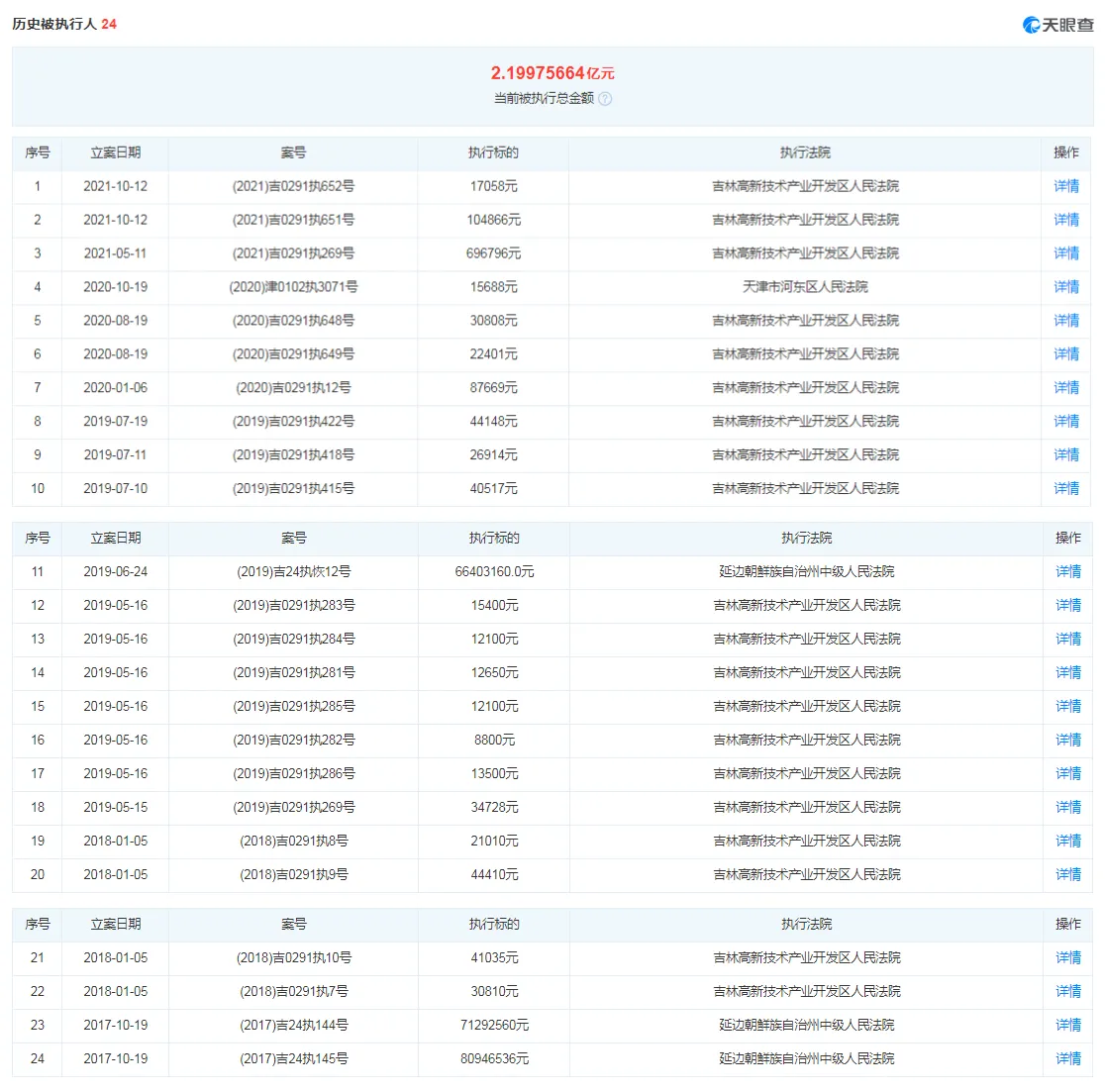Click the 案号 header in the first table
1106x1092 pixels.
pyautogui.click(x=293, y=153)
